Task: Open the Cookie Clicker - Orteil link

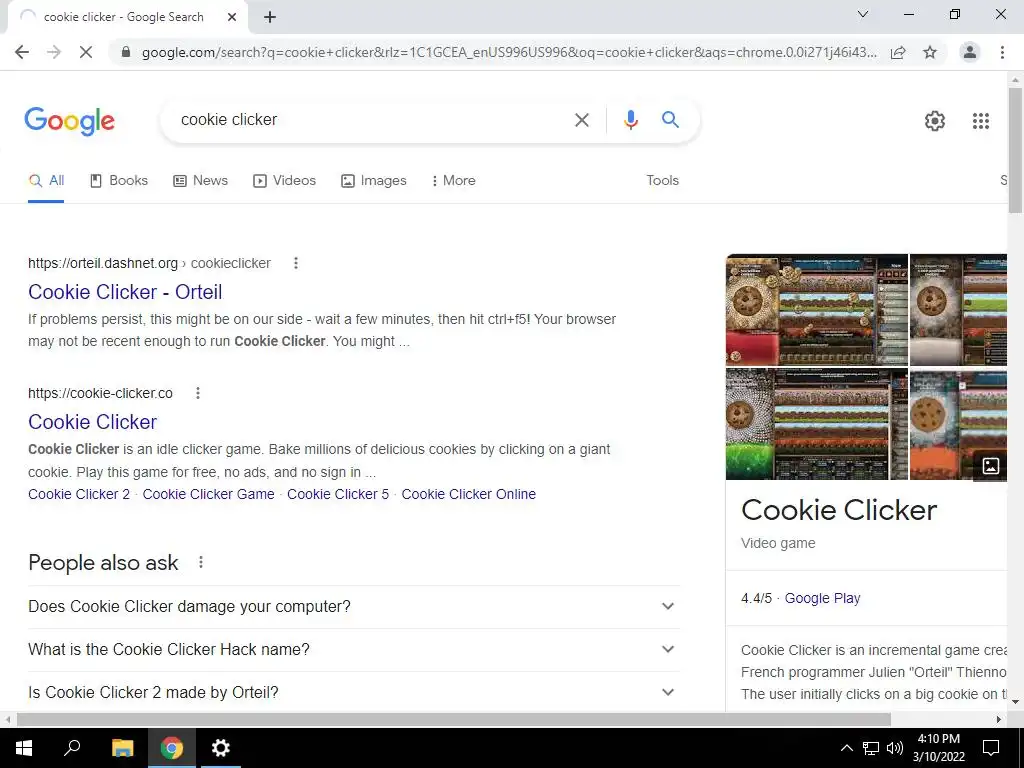Action: [125, 292]
